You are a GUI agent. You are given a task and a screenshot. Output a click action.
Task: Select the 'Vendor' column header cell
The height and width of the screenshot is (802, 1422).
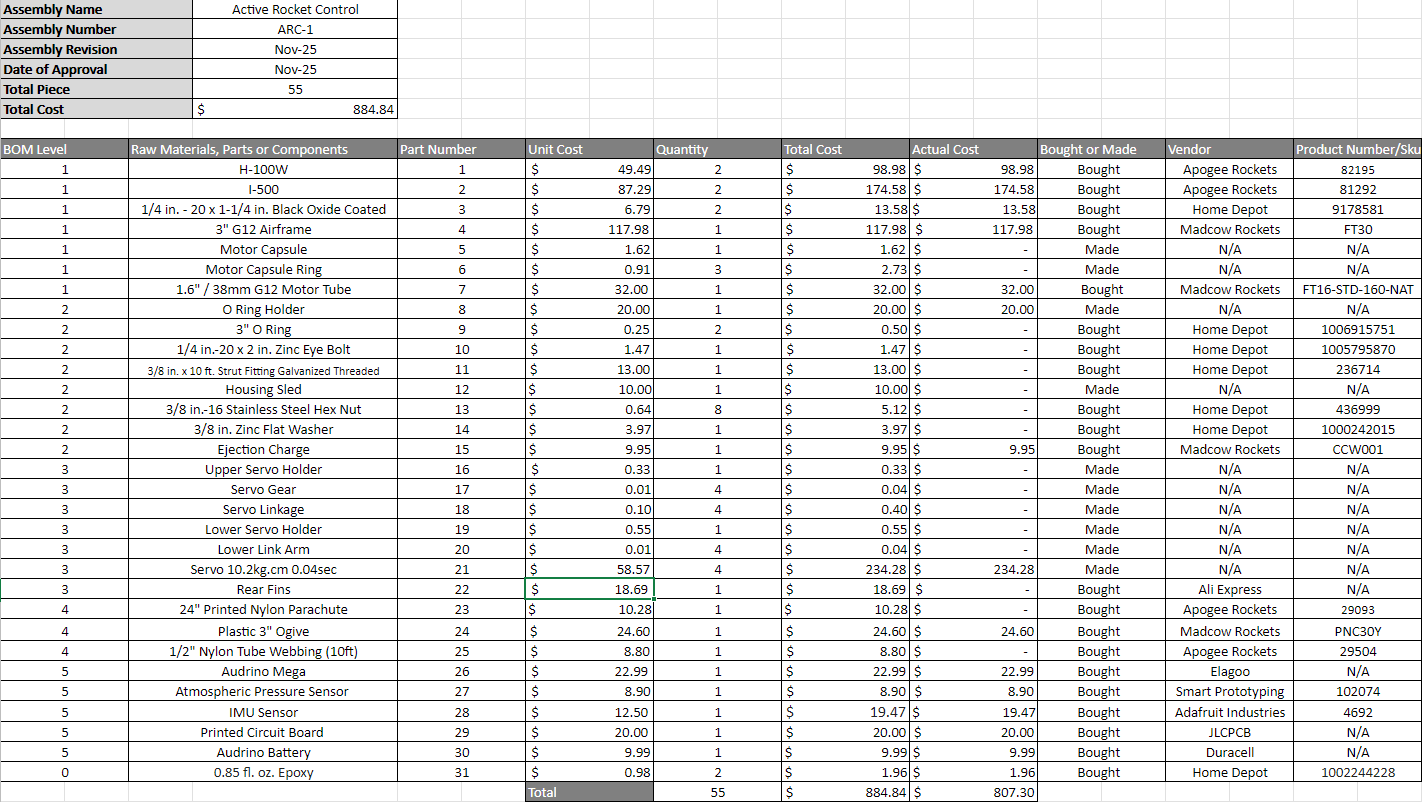tap(1229, 149)
